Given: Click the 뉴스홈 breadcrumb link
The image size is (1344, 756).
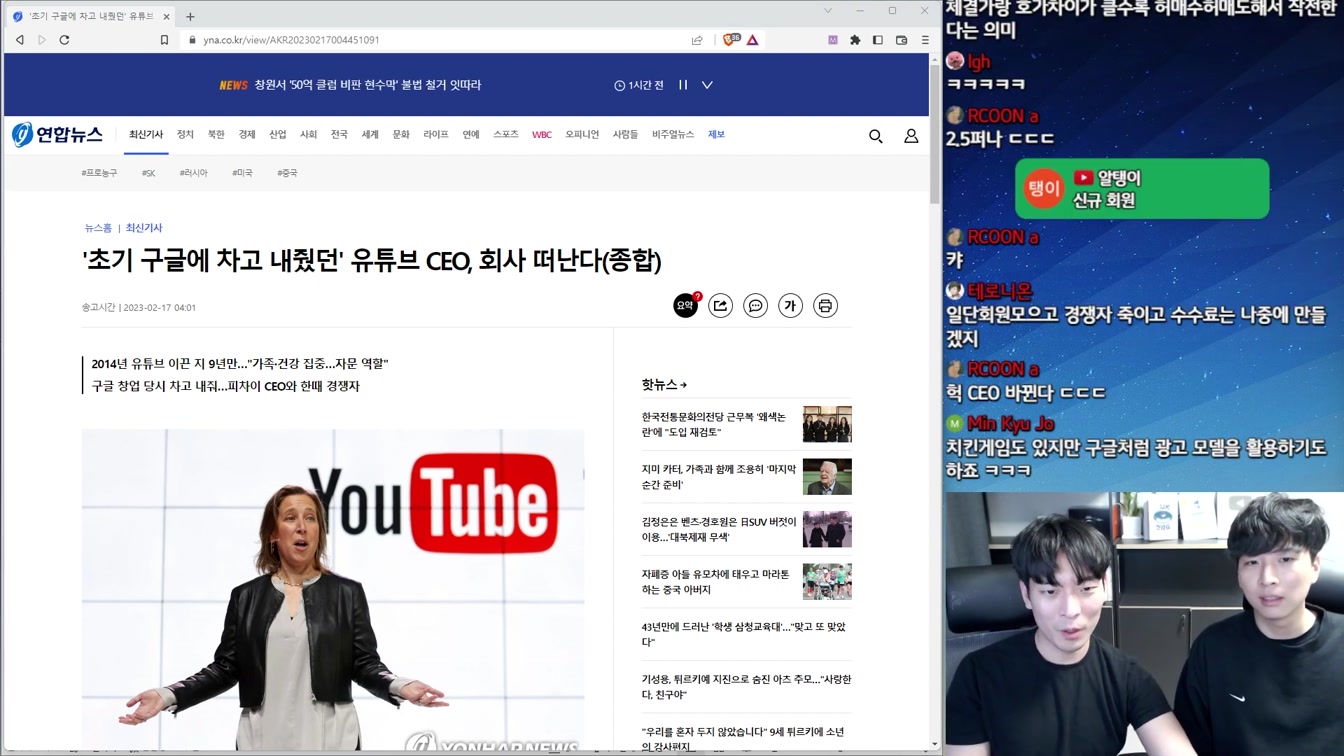Looking at the screenshot, I should pos(98,228).
